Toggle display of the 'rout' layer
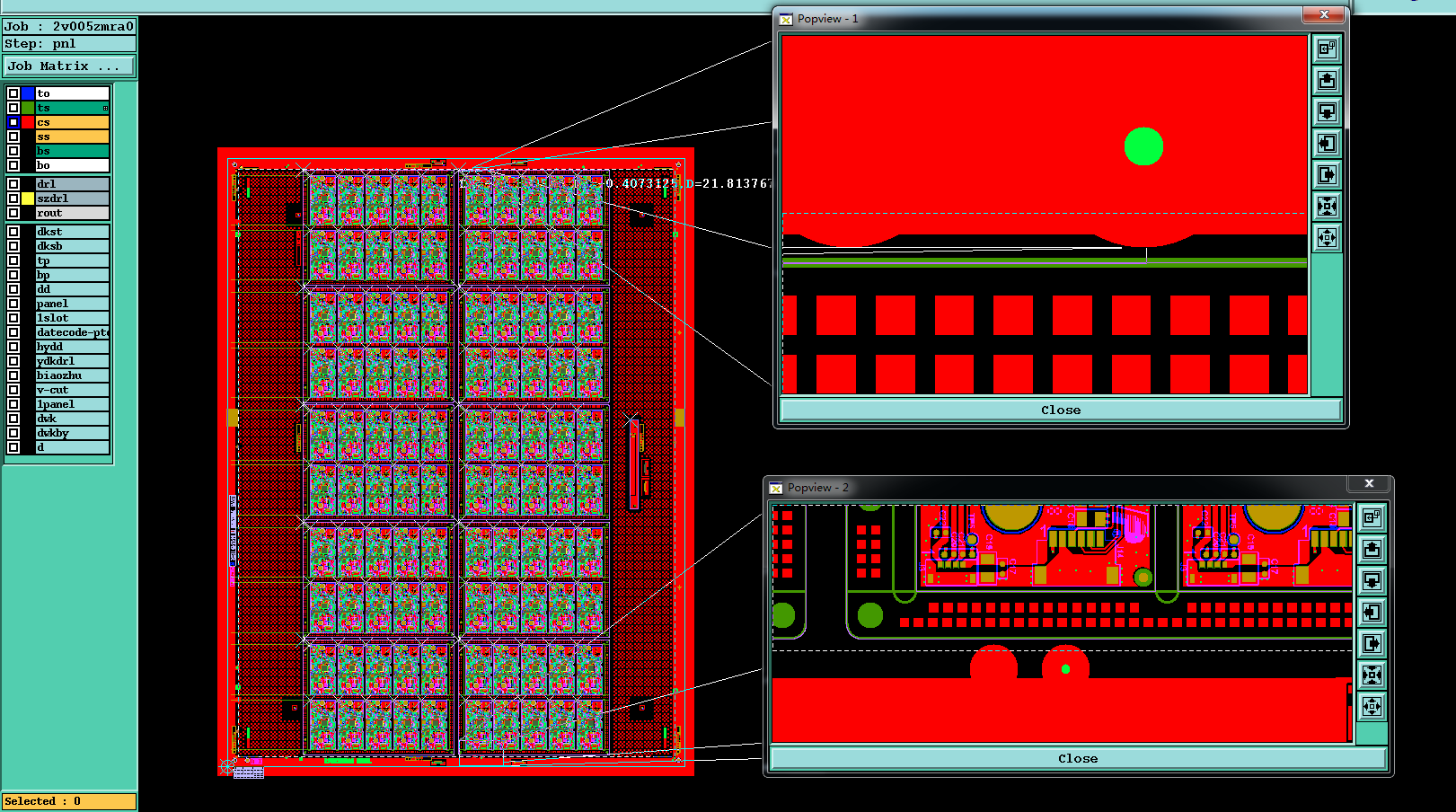The height and width of the screenshot is (812, 1456). click(13, 213)
